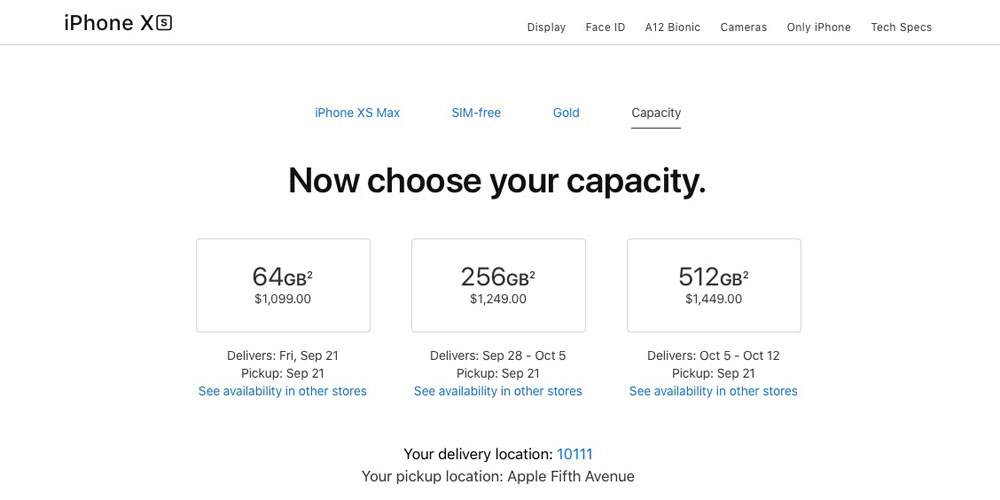Open the Display section link
The width and height of the screenshot is (1000, 500).
546,27
